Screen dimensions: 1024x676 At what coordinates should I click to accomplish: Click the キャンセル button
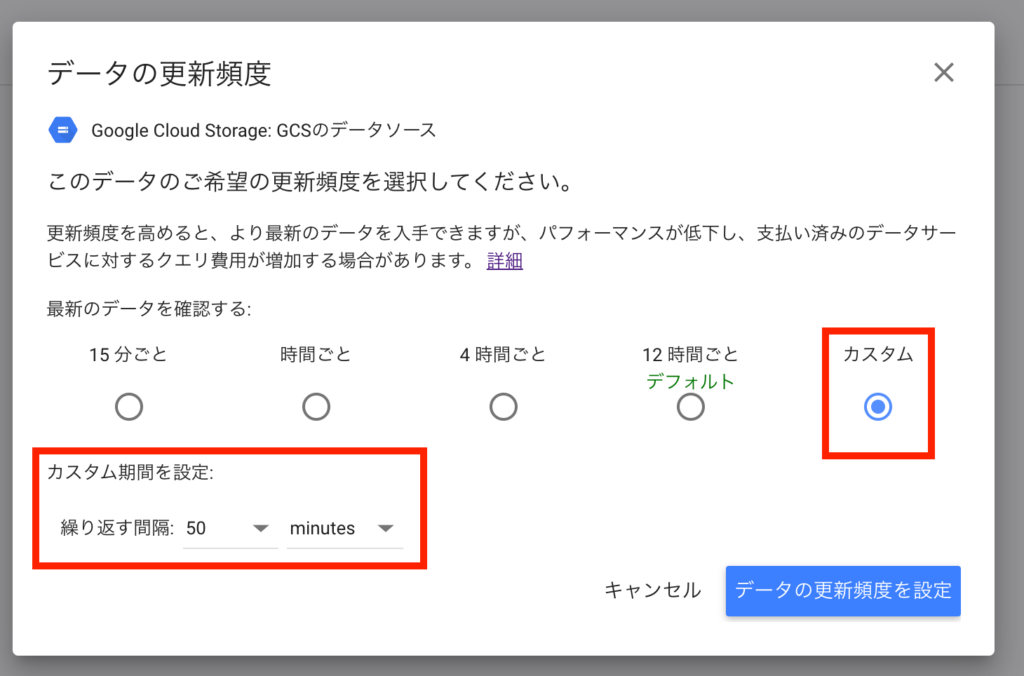pos(652,590)
